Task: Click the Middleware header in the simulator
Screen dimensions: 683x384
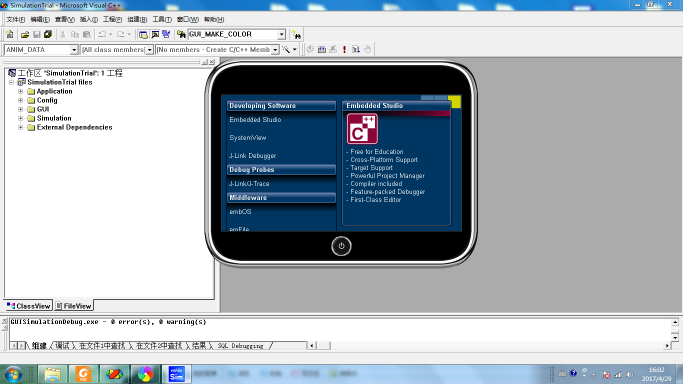Action: (281, 198)
